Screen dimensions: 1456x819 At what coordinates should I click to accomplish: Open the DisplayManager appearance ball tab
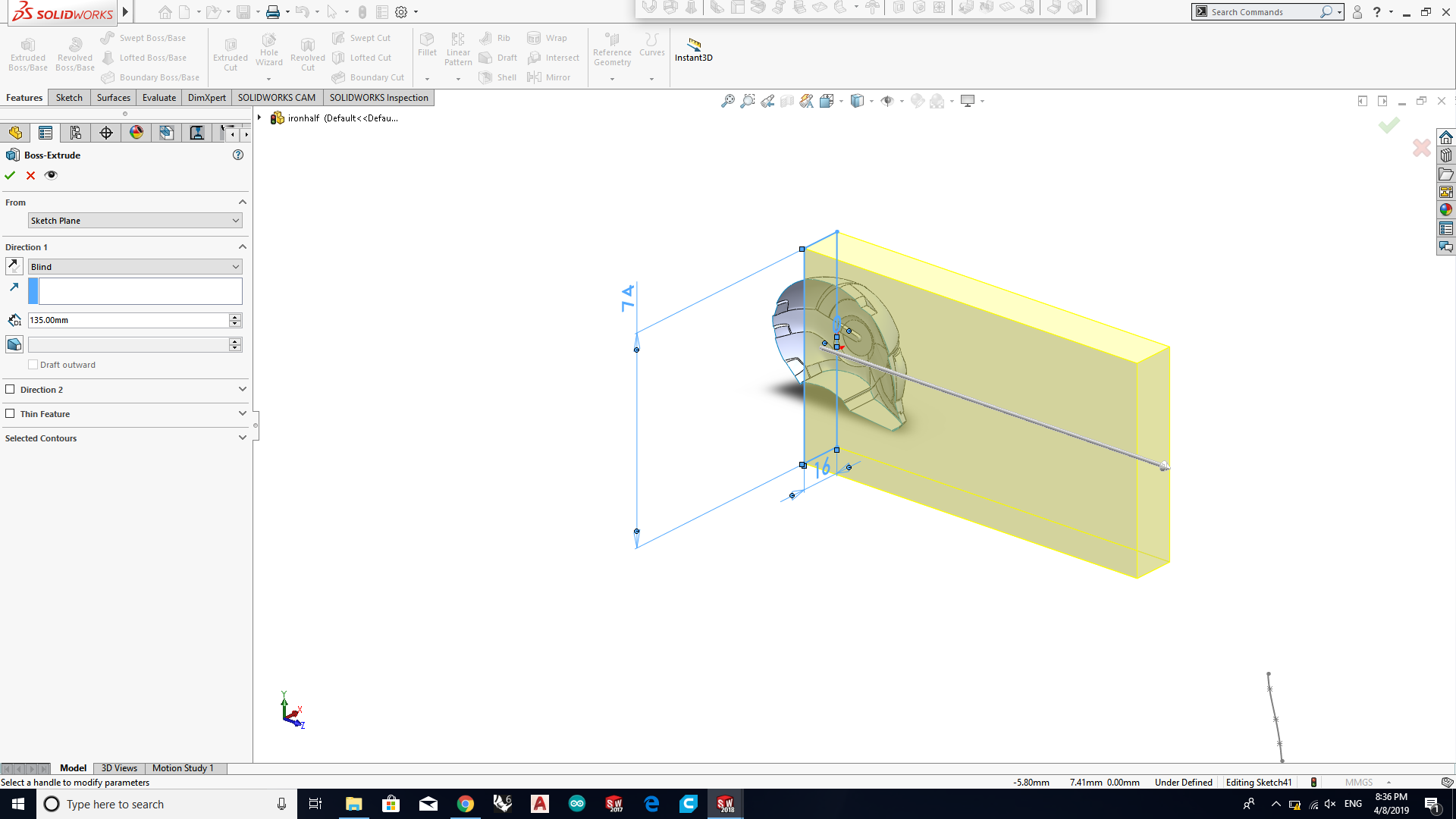(136, 133)
